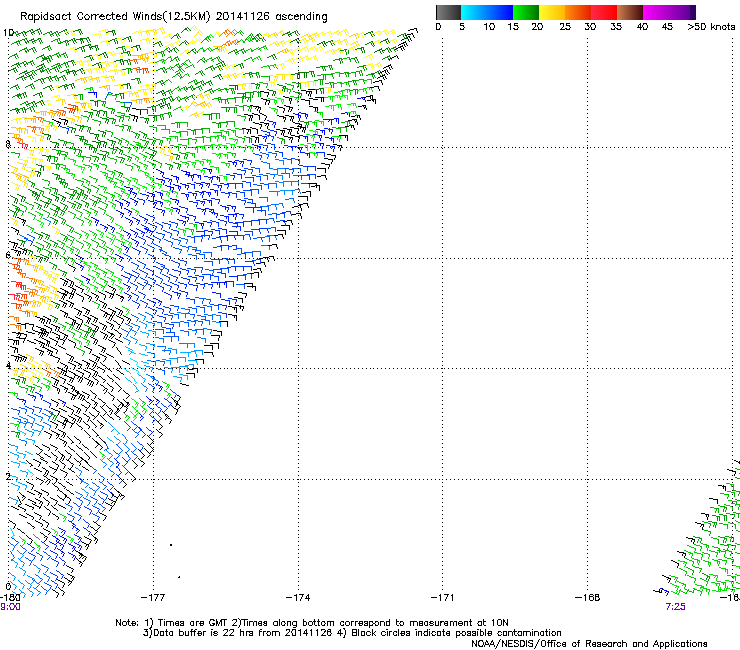Select the brown 35-40 knots color swatch
The width and height of the screenshot is (740, 650).
[x=630, y=12]
